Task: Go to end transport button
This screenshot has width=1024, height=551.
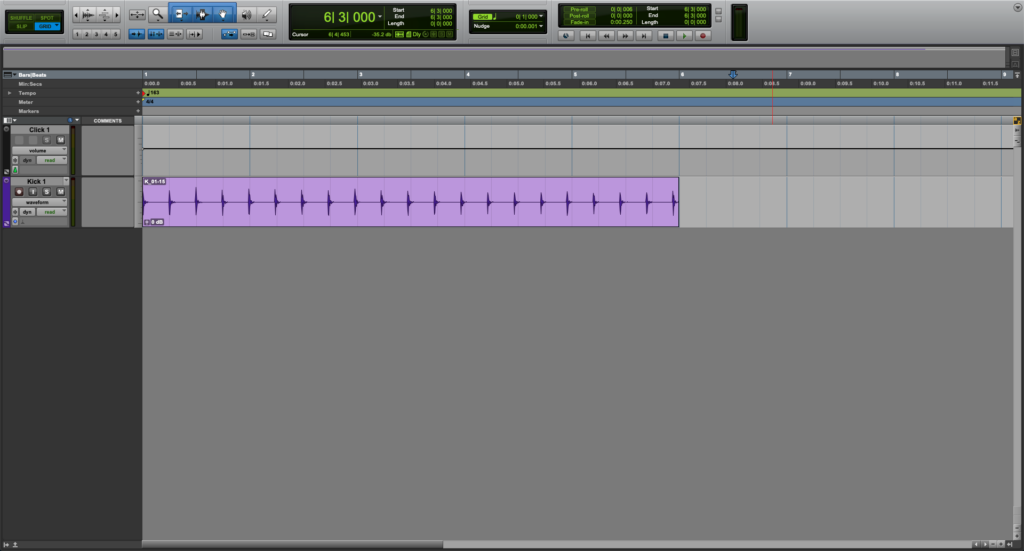Action: (x=645, y=36)
